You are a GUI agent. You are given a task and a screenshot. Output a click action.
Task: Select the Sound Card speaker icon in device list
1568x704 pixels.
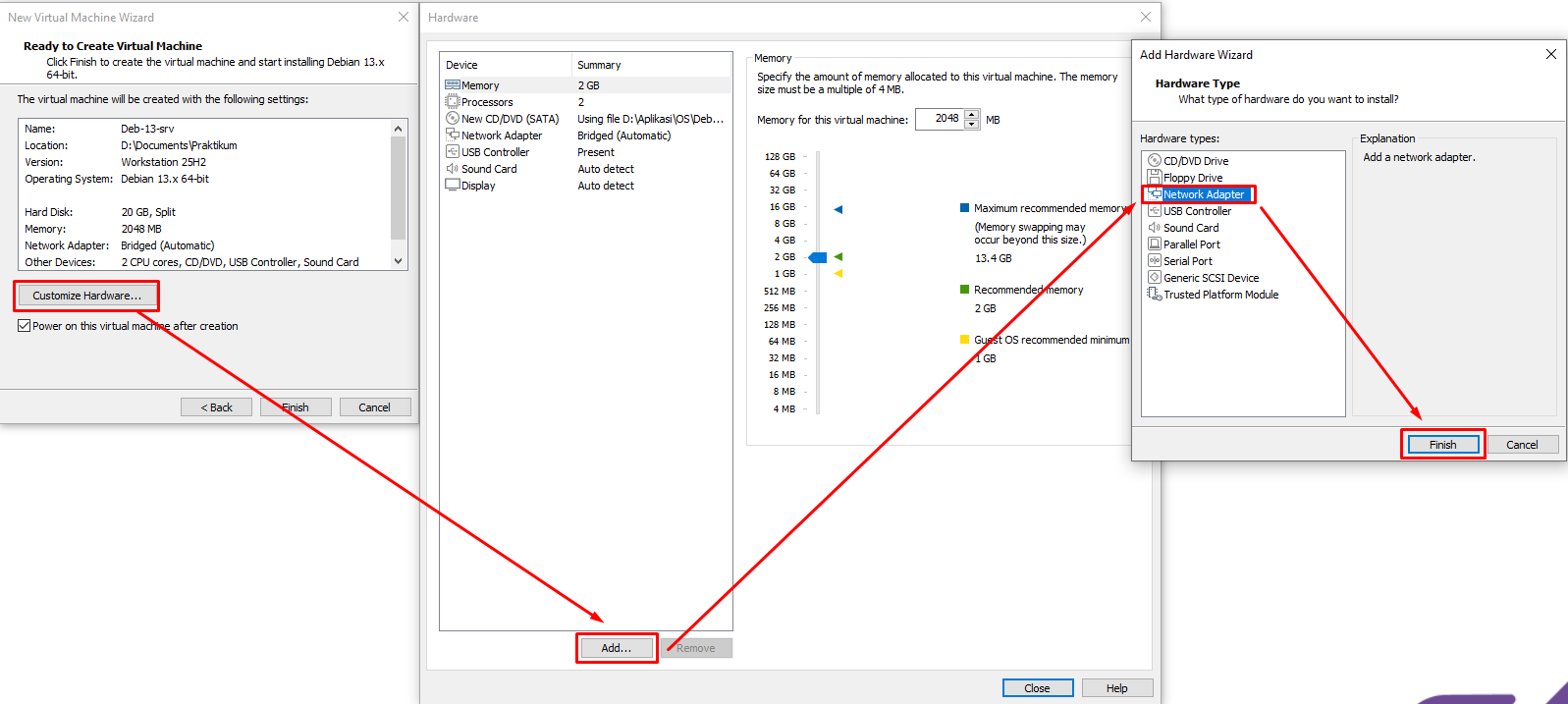coord(453,169)
